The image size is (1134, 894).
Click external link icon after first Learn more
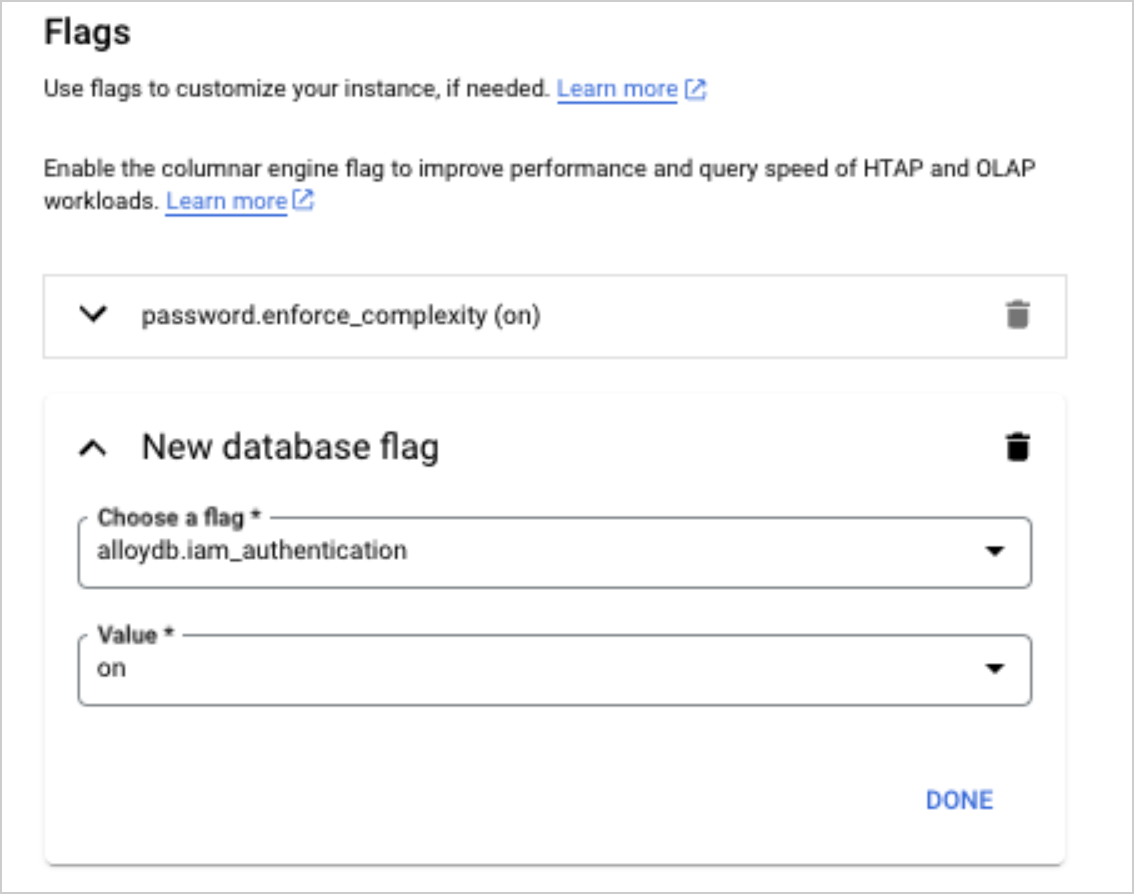coord(695,89)
